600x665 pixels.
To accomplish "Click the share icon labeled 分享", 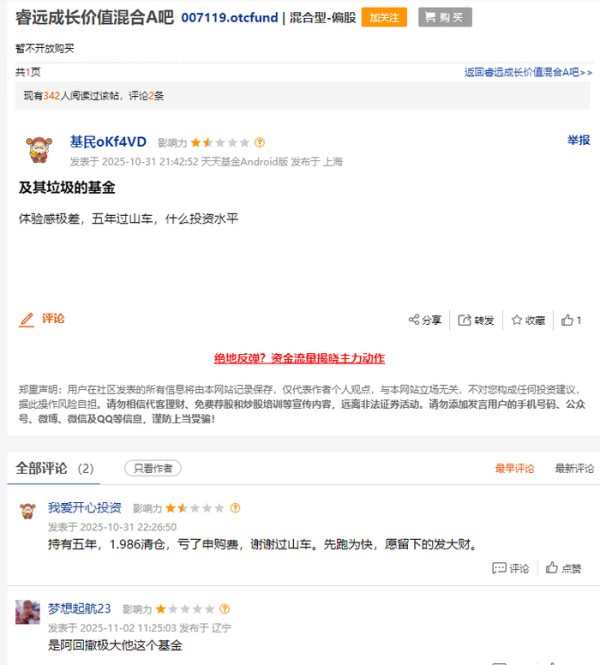I will click(425, 320).
